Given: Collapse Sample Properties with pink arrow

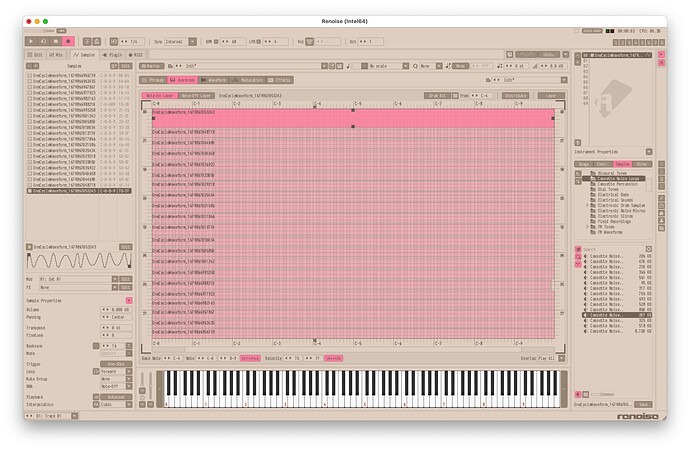Looking at the screenshot, I should [129, 301].
